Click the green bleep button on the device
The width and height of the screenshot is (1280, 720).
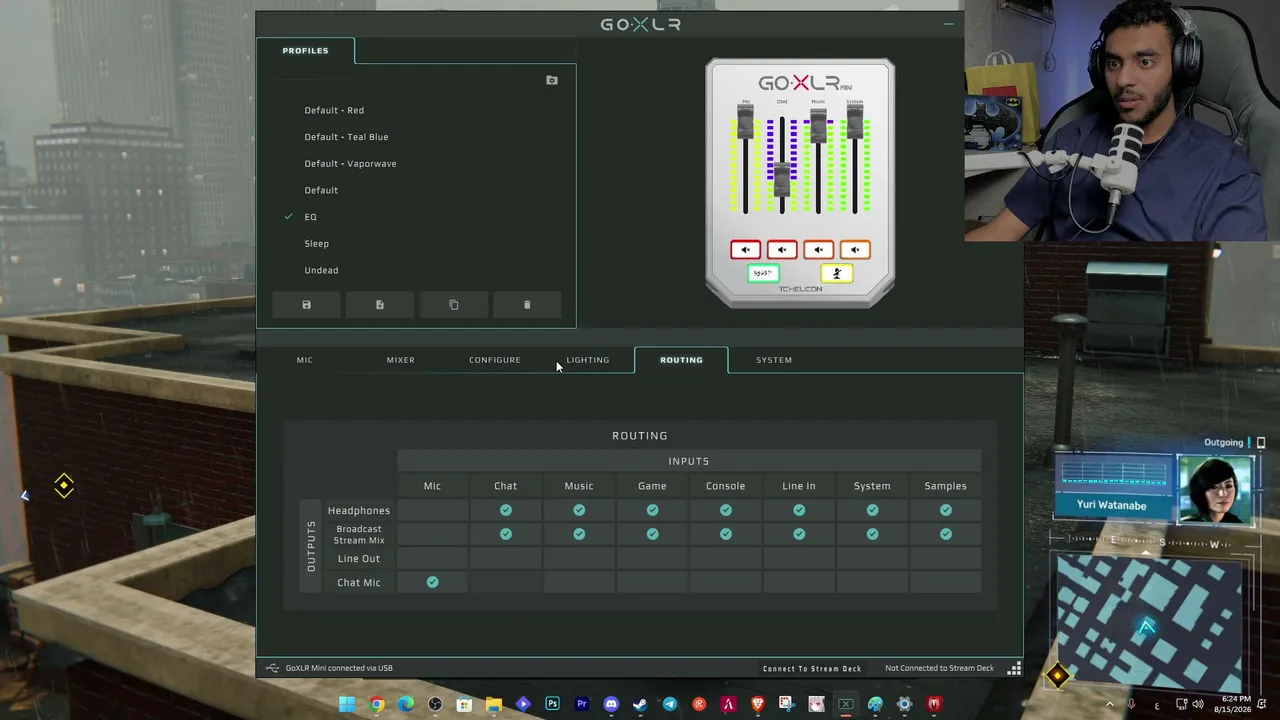[x=763, y=273]
